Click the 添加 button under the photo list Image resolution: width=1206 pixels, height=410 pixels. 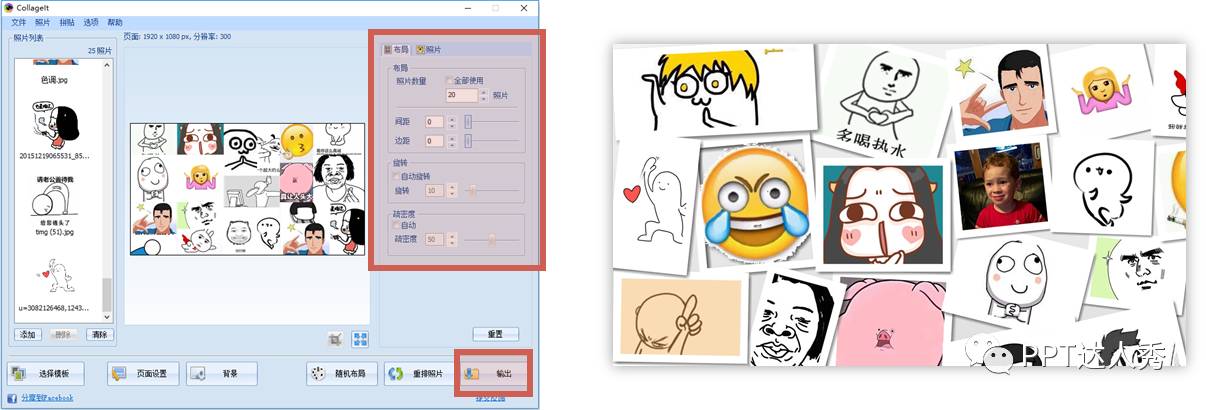click(28, 334)
